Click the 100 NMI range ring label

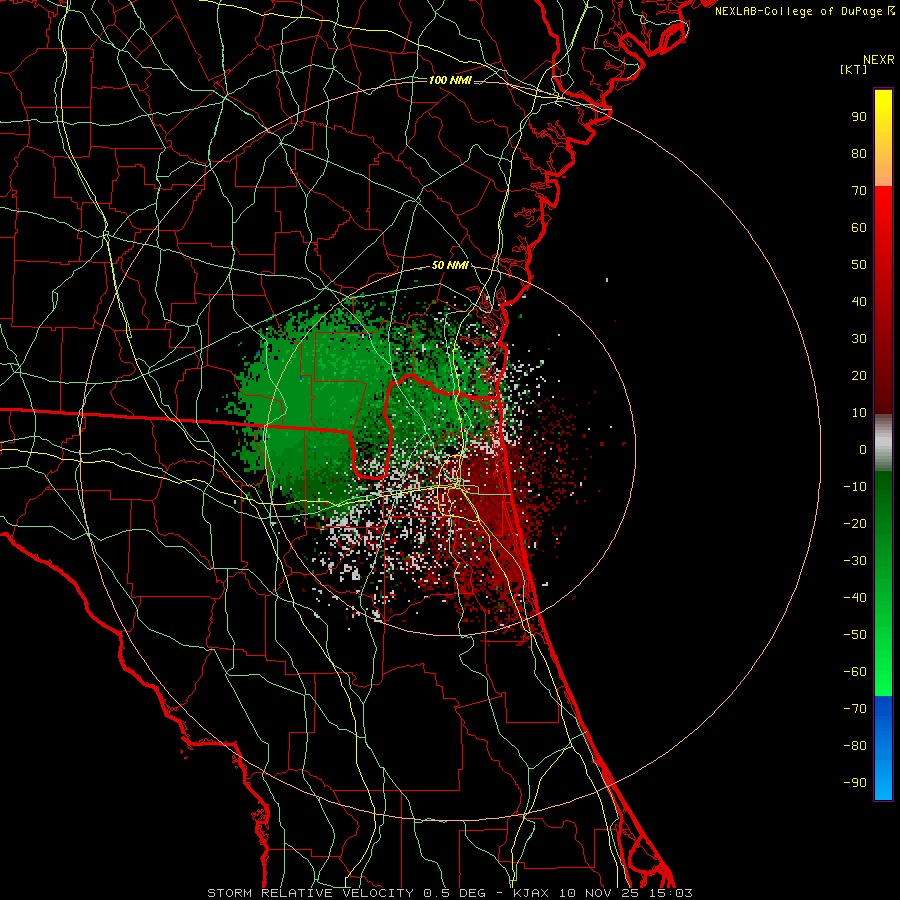pyautogui.click(x=450, y=80)
